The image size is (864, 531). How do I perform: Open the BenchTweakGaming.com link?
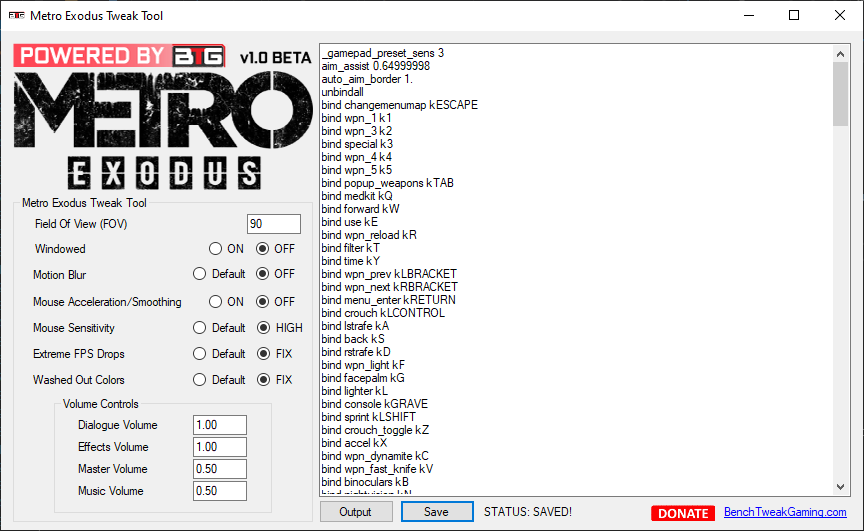(785, 512)
